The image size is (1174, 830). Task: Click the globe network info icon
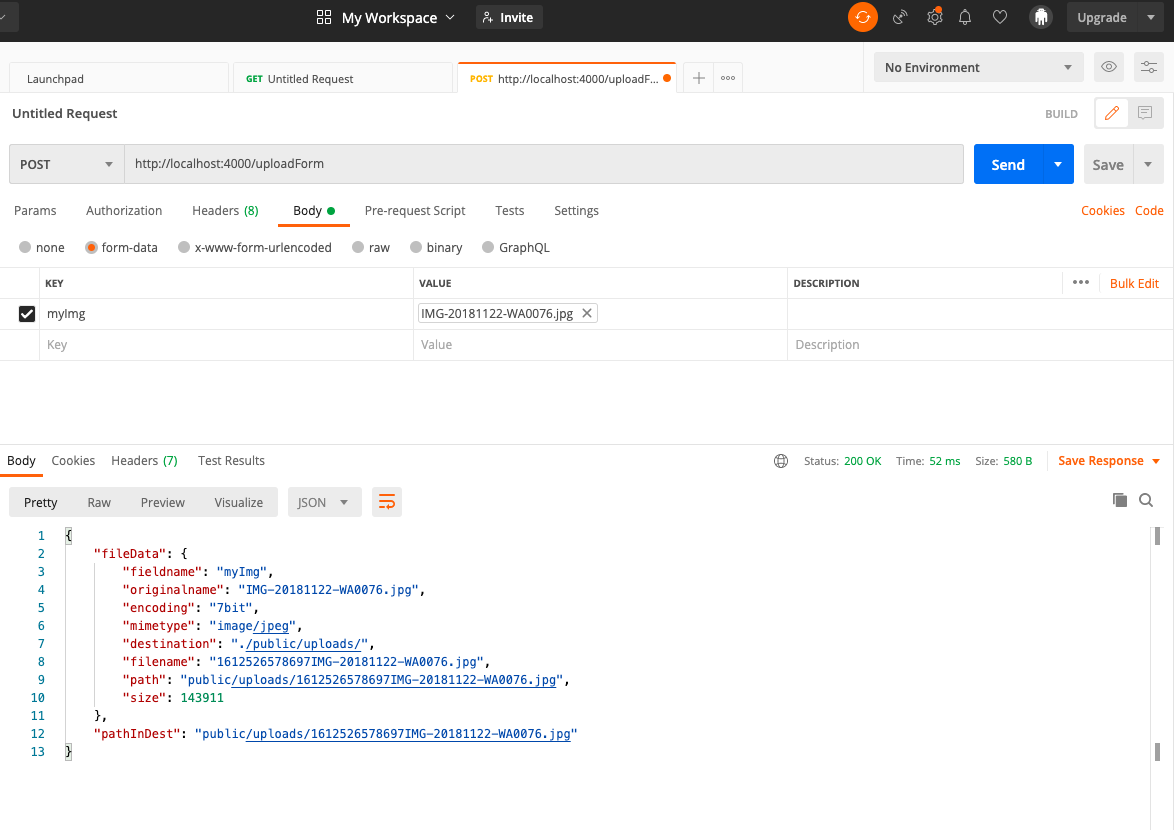pos(781,461)
